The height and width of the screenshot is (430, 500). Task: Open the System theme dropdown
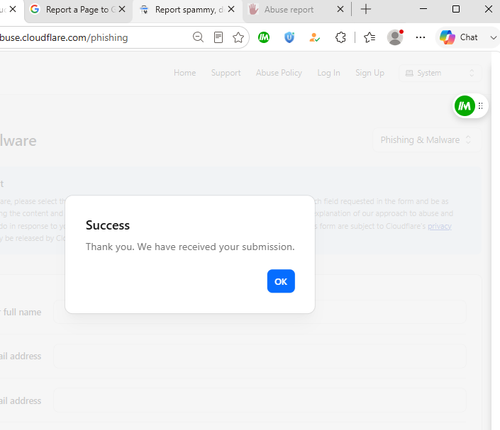click(x=440, y=73)
